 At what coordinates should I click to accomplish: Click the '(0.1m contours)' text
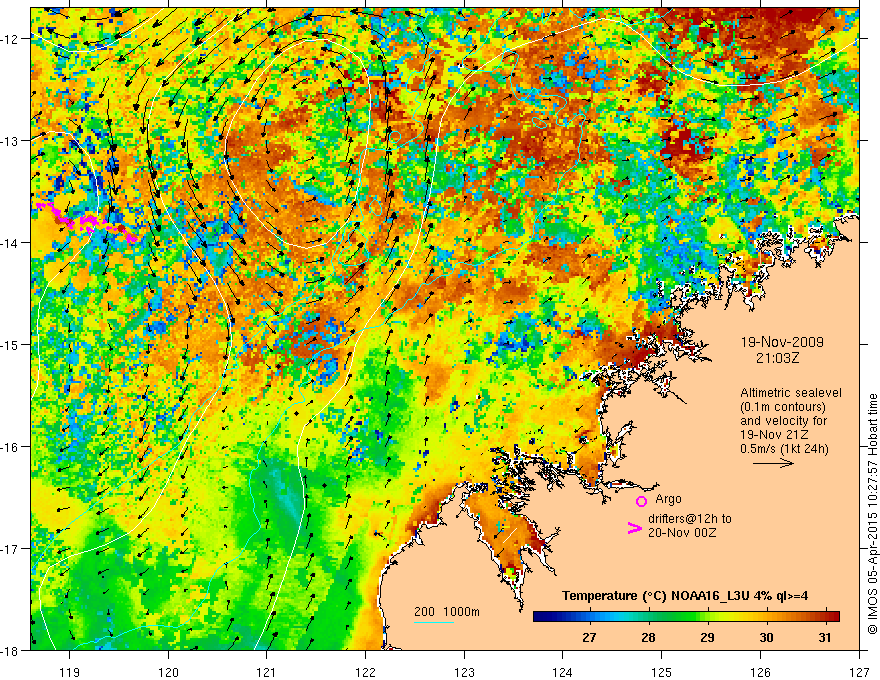(783, 407)
